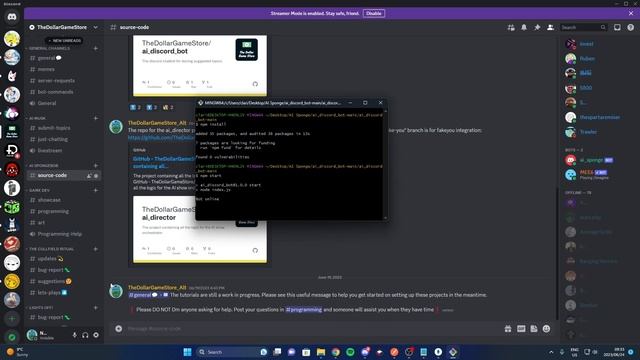Attach a file with plus icon
Screen dimensions: 640x360
pyautogui.click(x=118, y=329)
